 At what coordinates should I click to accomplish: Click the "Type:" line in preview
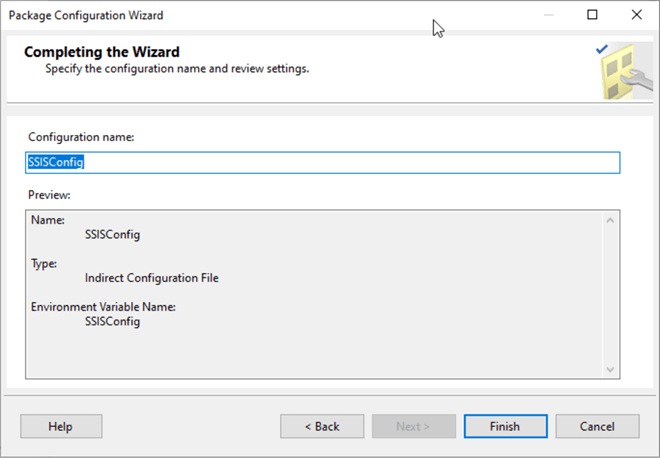(44, 264)
